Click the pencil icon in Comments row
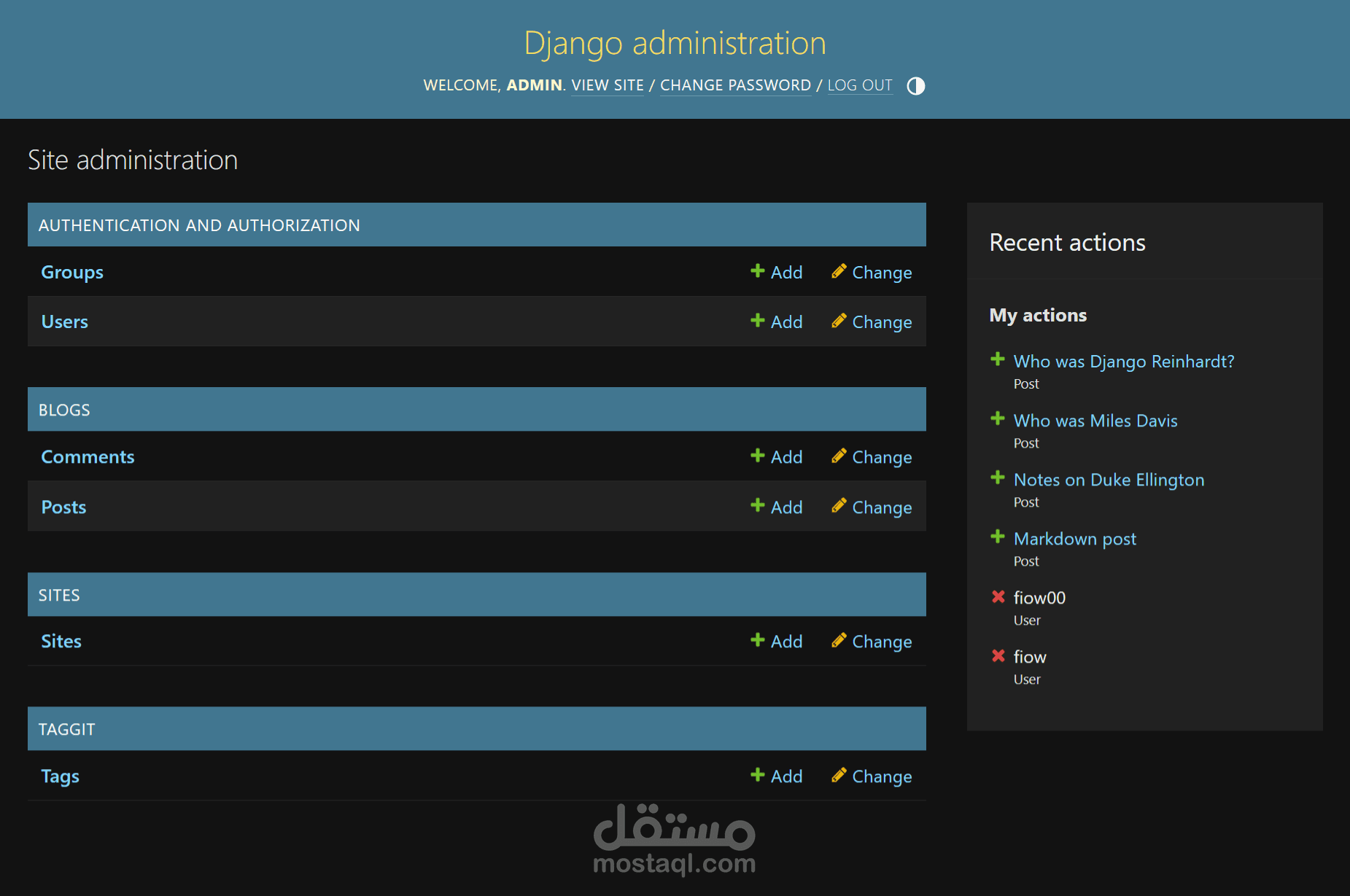The width and height of the screenshot is (1350, 896). click(x=839, y=456)
